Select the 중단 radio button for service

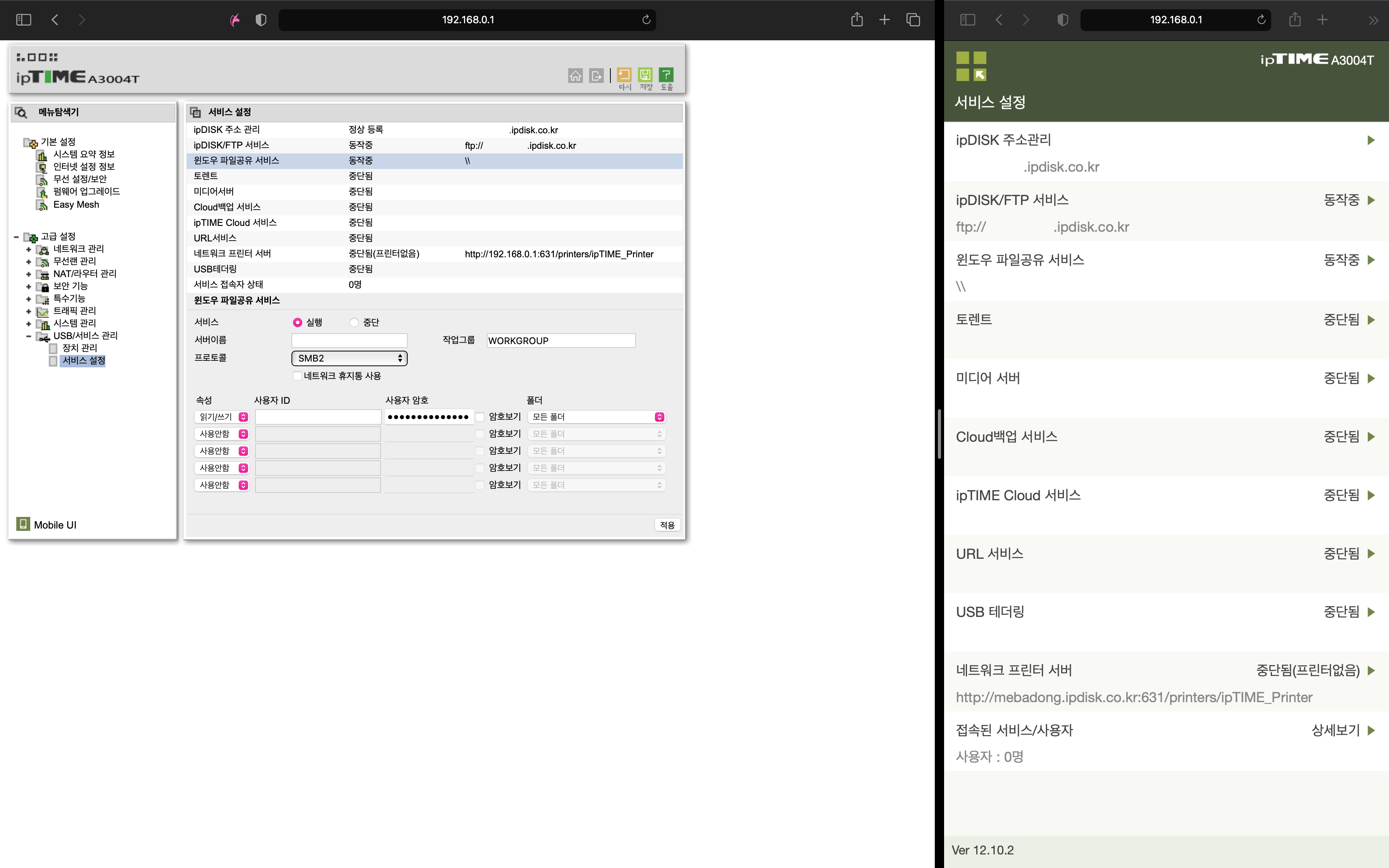pyautogui.click(x=354, y=323)
